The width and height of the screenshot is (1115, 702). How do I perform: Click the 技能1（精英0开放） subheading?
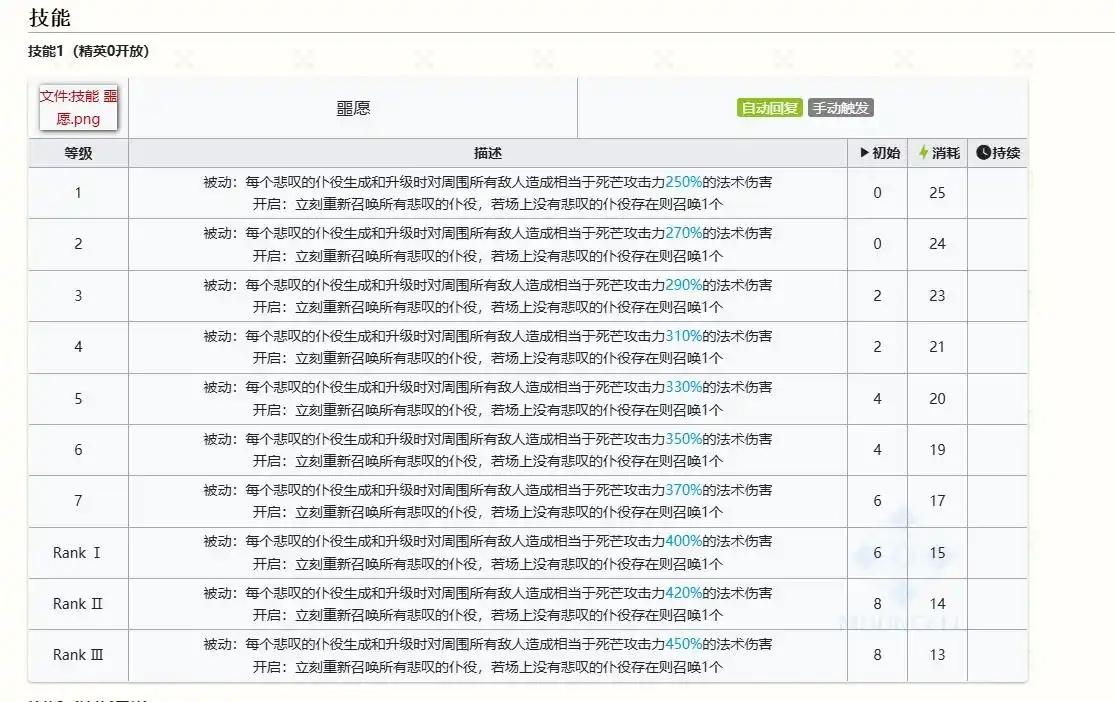(x=89, y=51)
